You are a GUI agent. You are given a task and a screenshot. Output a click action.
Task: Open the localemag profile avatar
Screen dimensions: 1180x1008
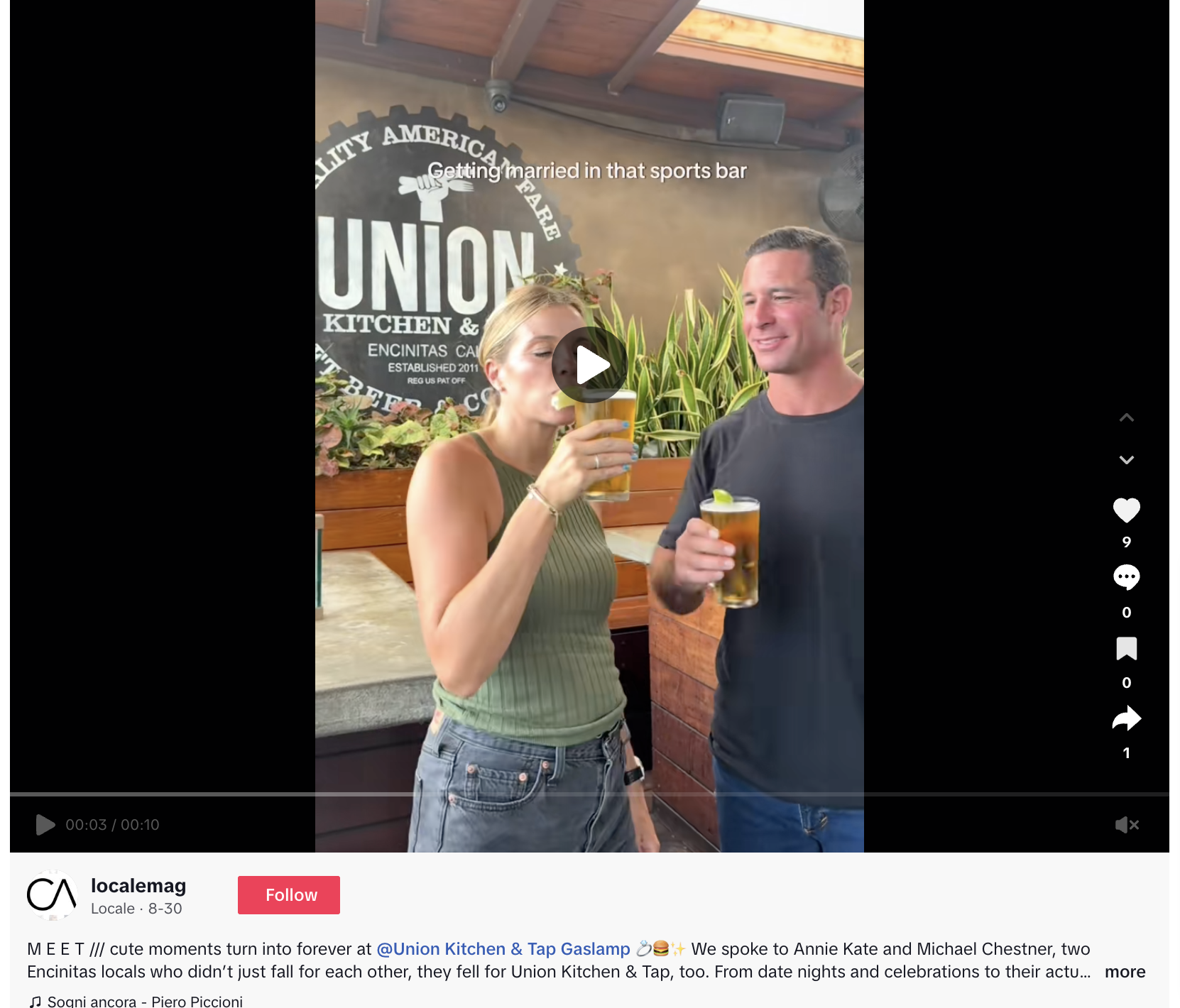52,895
